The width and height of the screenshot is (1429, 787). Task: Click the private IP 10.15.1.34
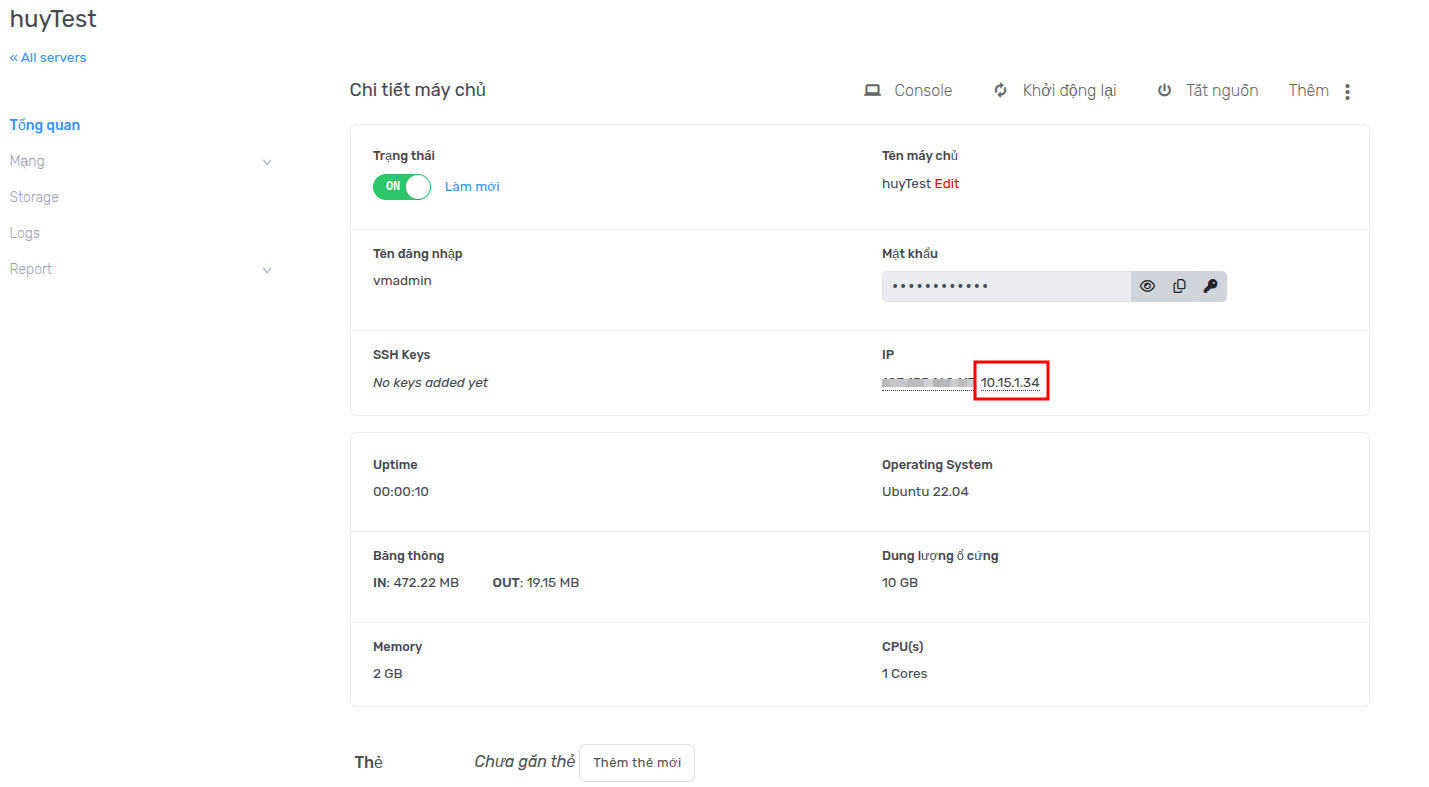1010,383
